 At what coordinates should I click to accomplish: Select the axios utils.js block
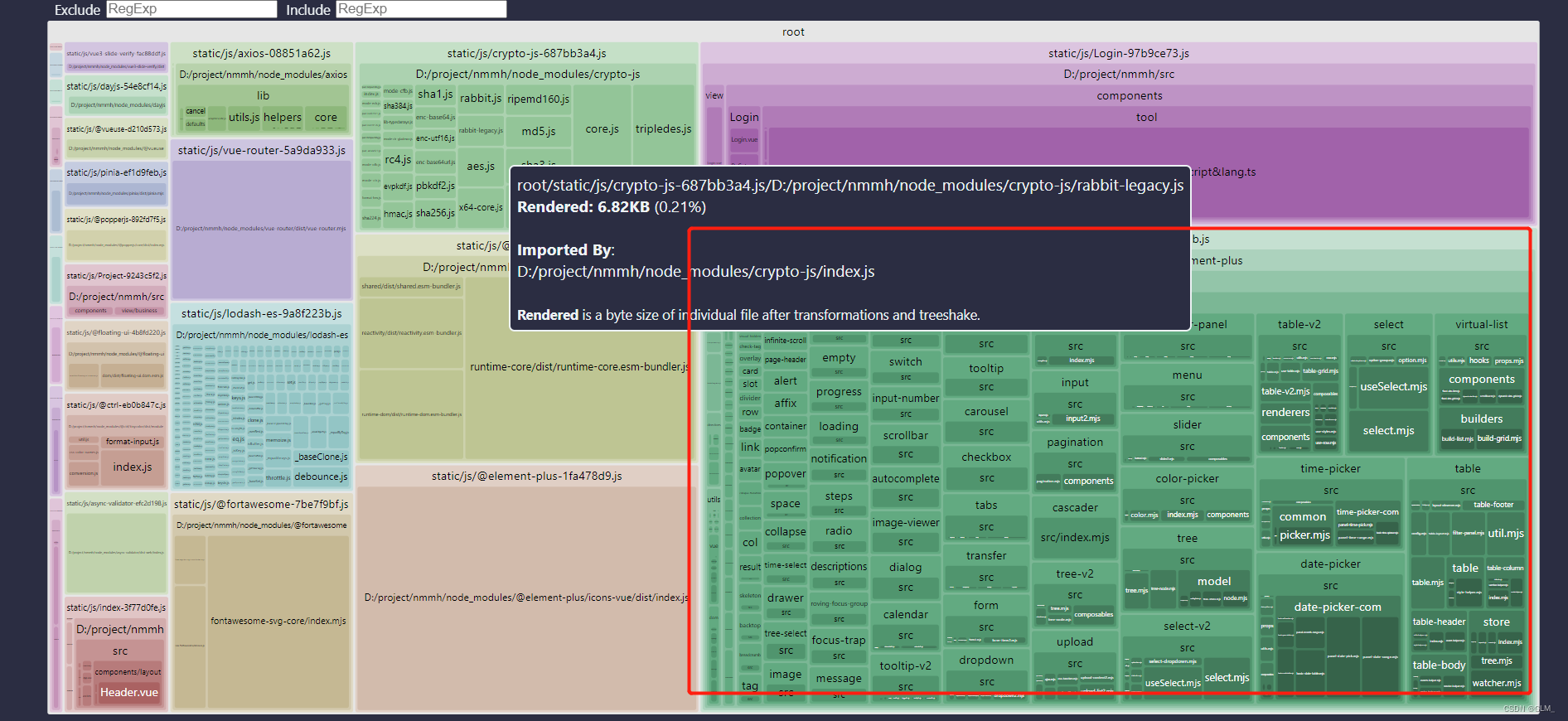point(244,118)
